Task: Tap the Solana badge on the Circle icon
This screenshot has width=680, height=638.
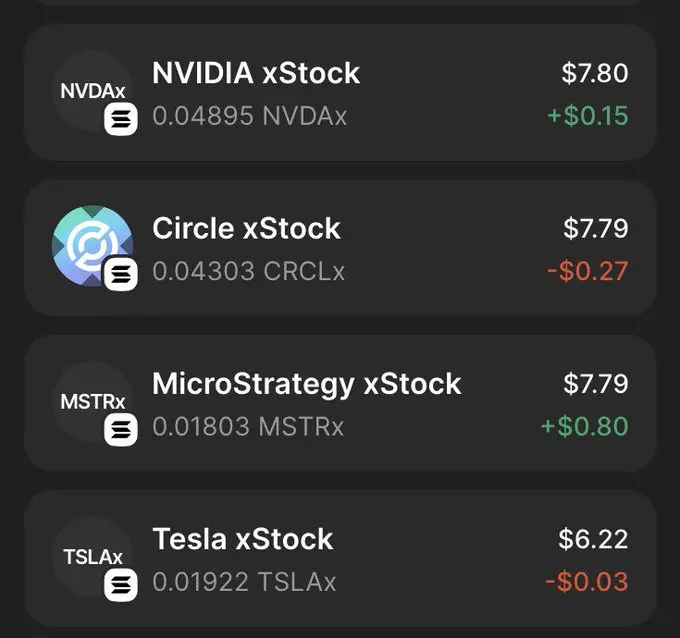Action: coord(121,274)
